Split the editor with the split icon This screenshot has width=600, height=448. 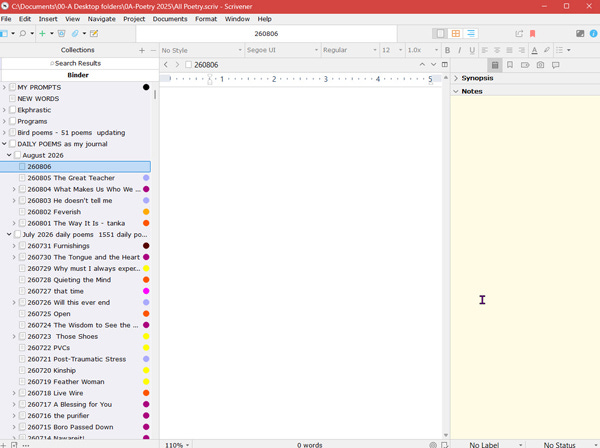click(445, 65)
